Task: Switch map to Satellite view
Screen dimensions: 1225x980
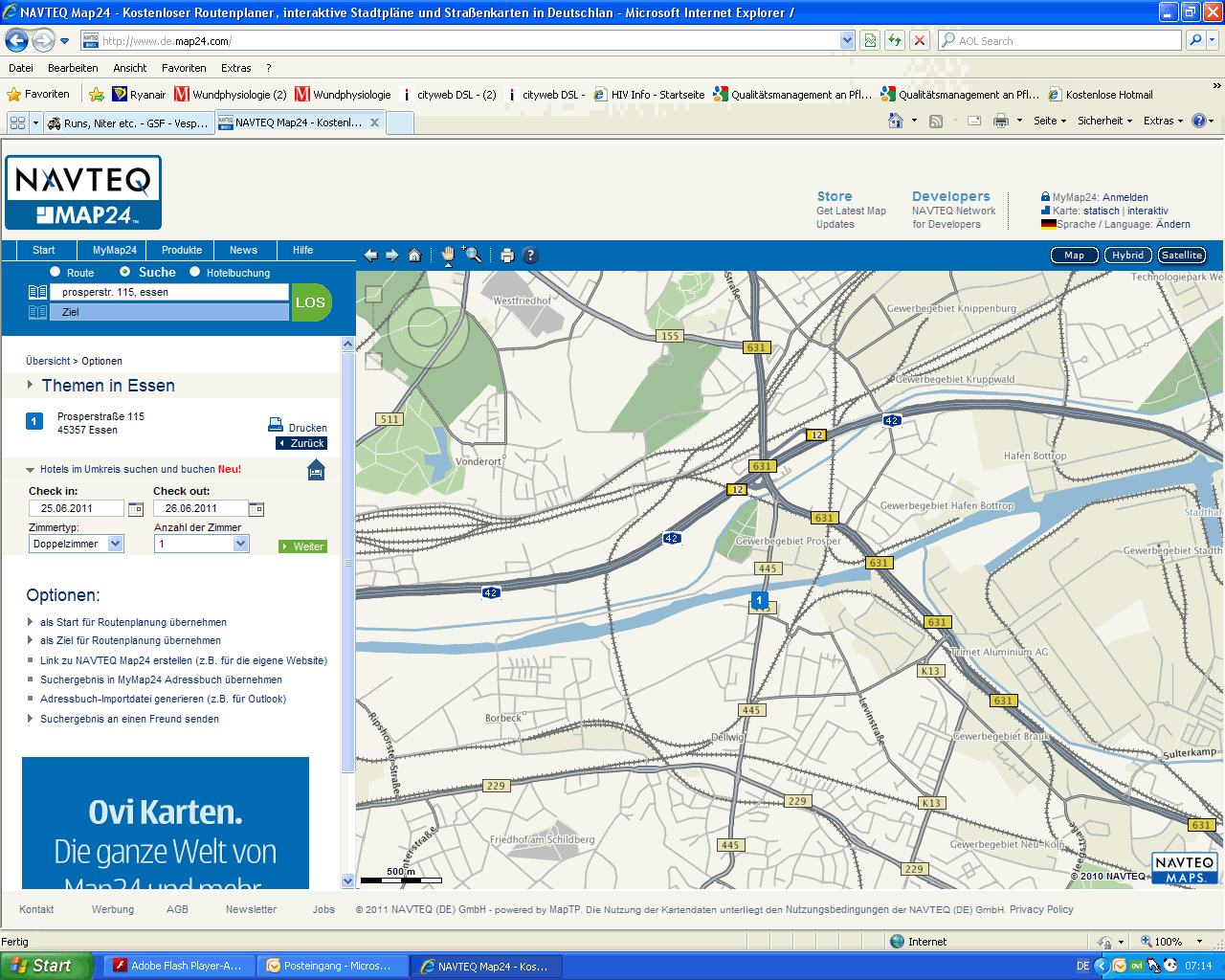Action: [x=1182, y=256]
